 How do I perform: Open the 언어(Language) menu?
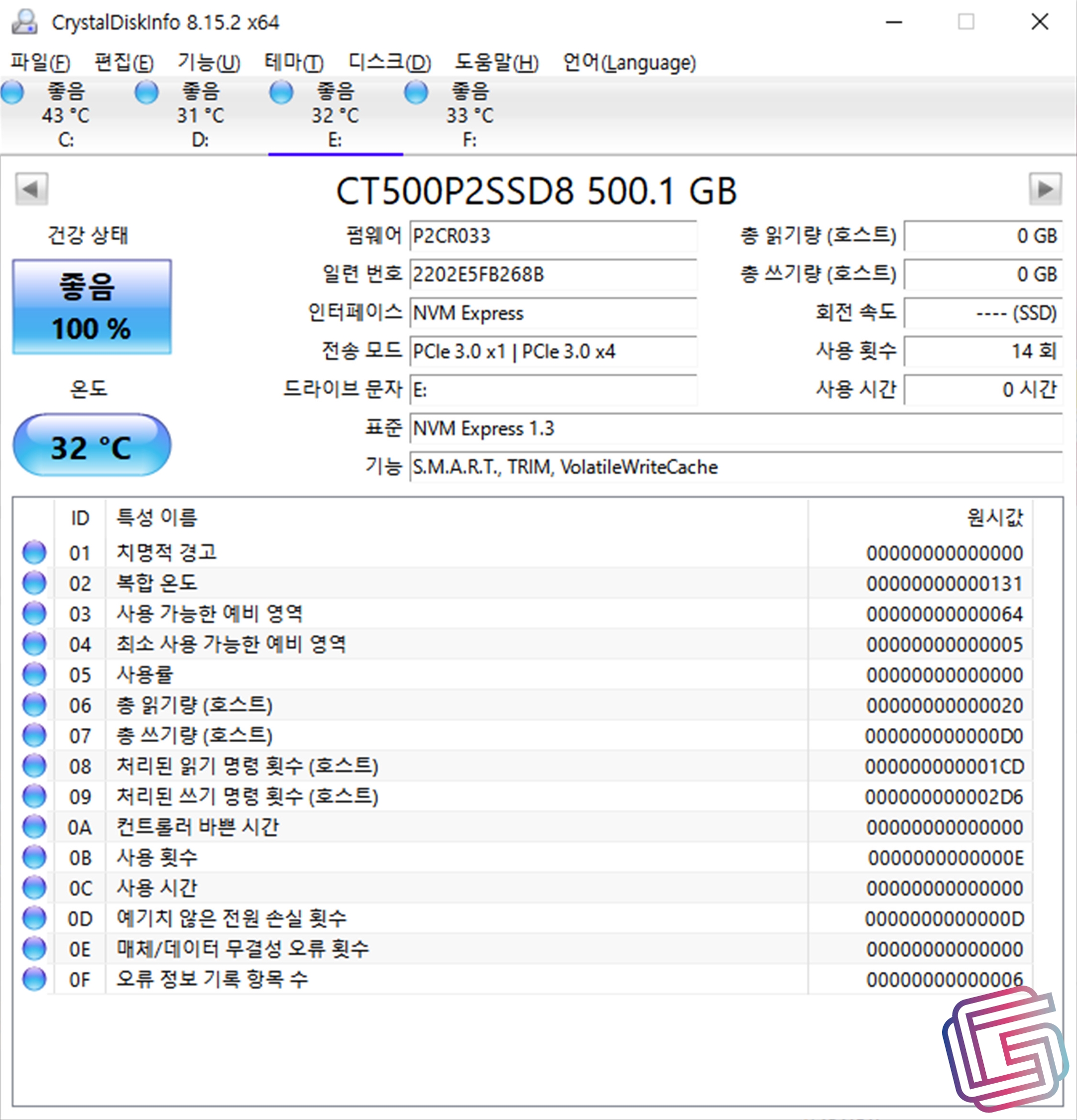[629, 62]
